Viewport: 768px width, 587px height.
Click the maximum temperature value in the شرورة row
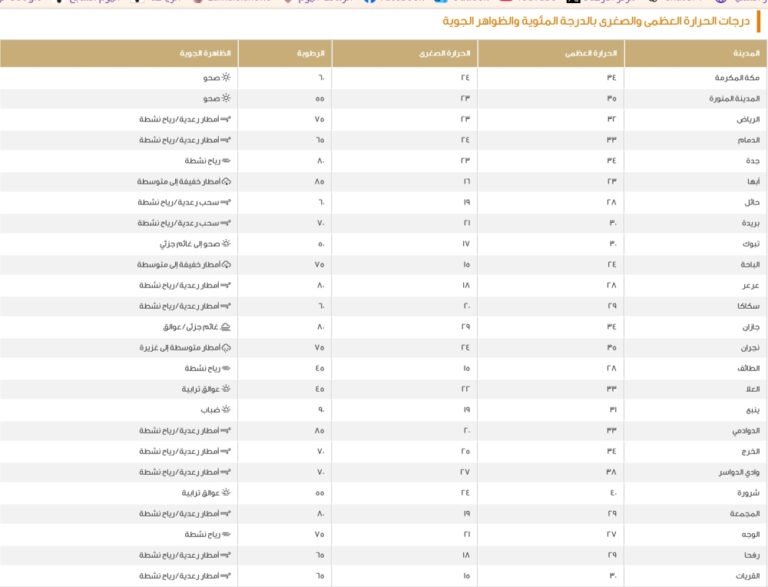(613, 493)
